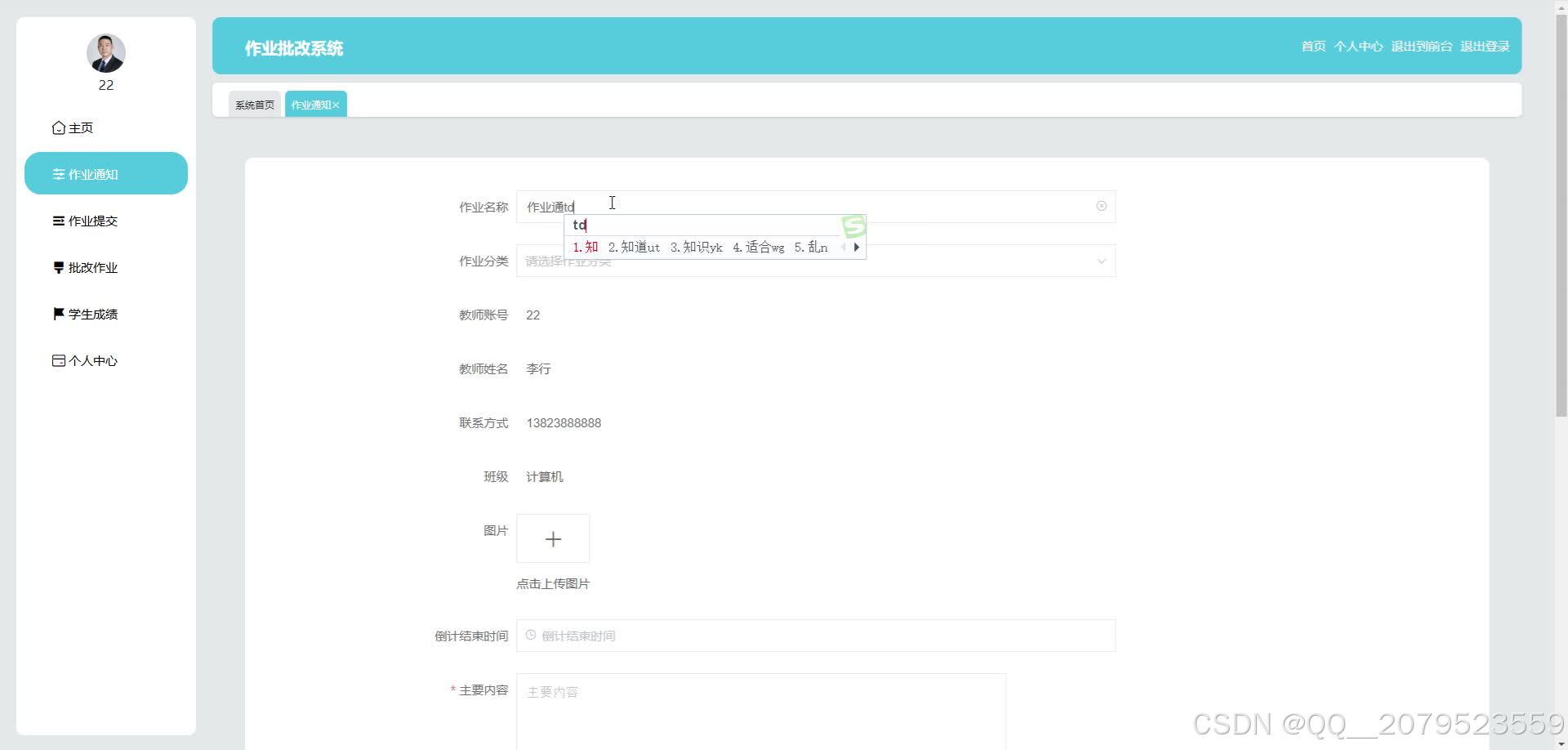Show next page of IME candidates via arrow
The image size is (1568, 750).
tap(857, 247)
